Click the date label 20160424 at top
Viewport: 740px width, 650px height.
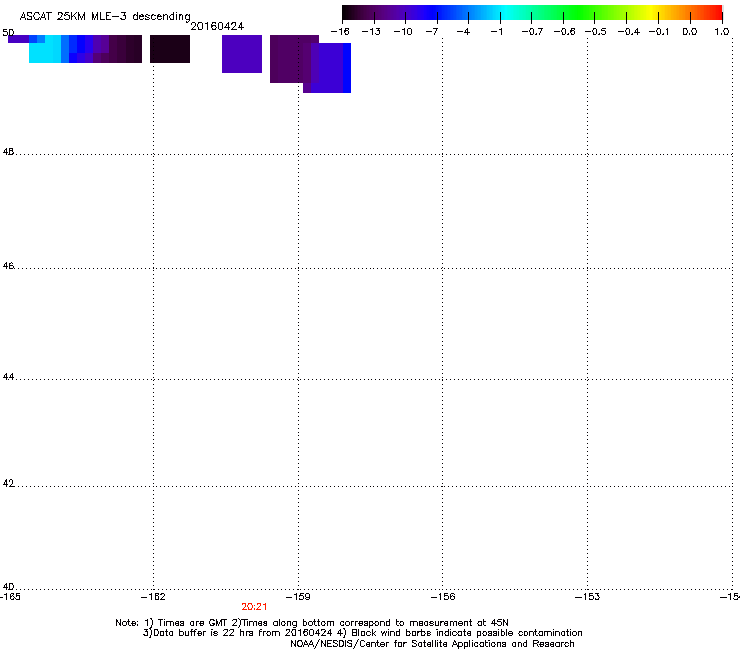[x=217, y=26]
